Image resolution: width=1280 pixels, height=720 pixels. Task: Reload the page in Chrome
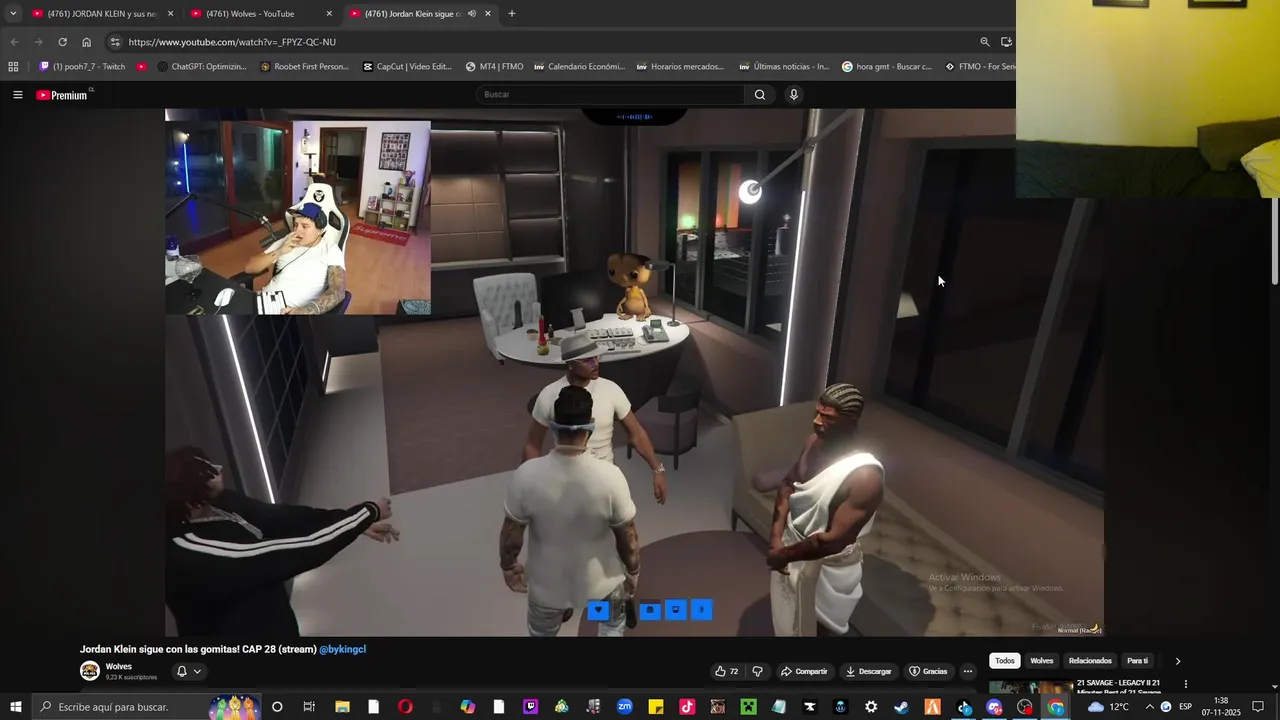(62, 42)
